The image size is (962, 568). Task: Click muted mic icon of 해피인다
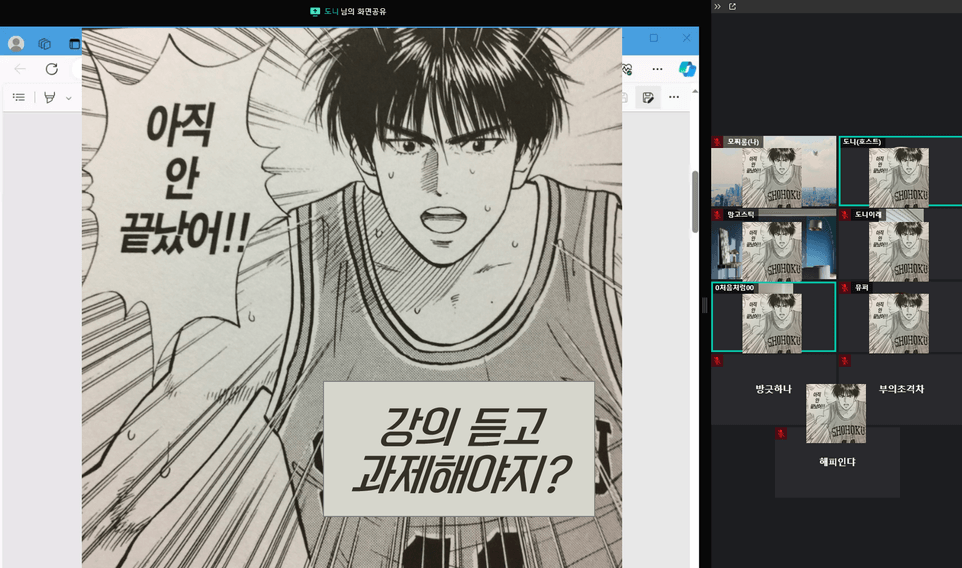point(780,434)
